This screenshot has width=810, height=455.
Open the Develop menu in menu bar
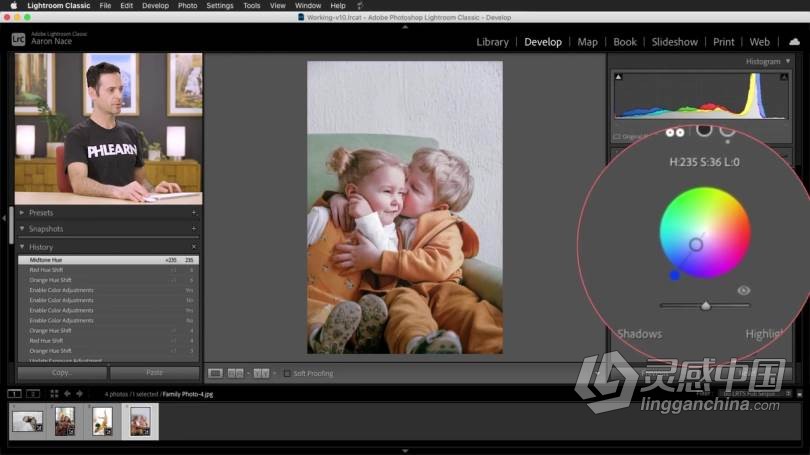coord(155,6)
